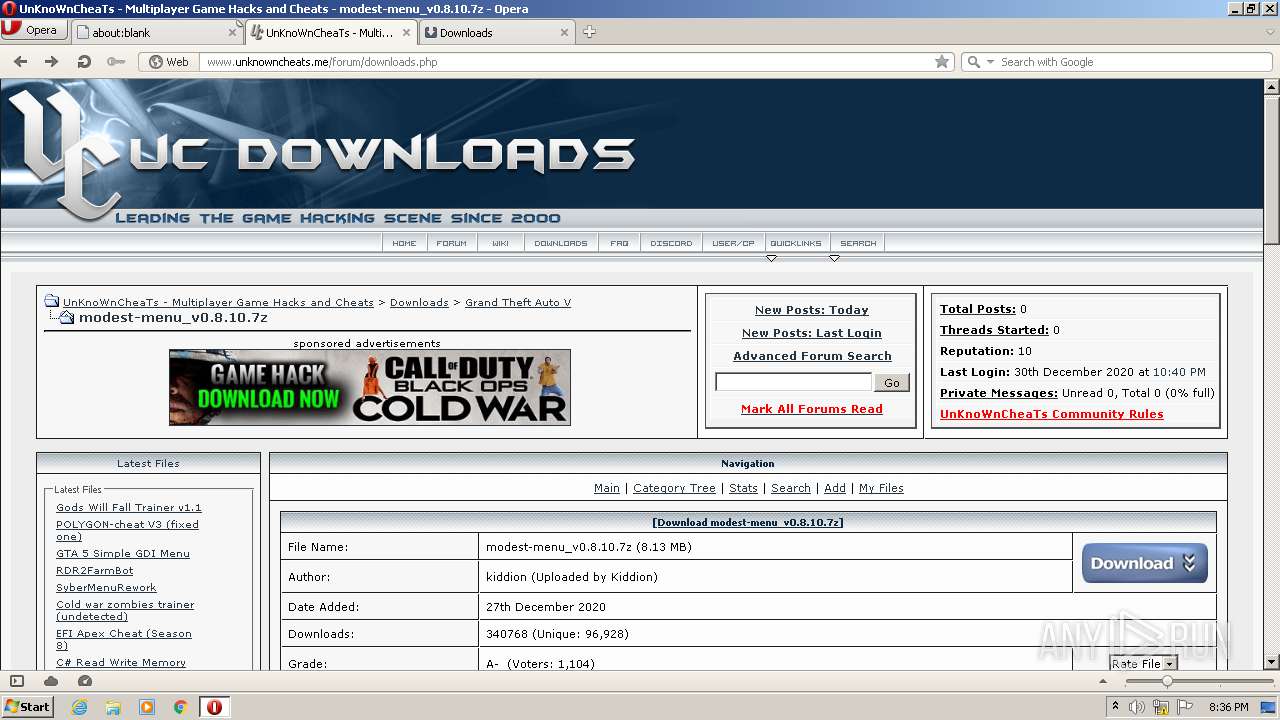Click the Call of Duty advertisement banner
1280x720 pixels.
pyautogui.click(x=370, y=387)
